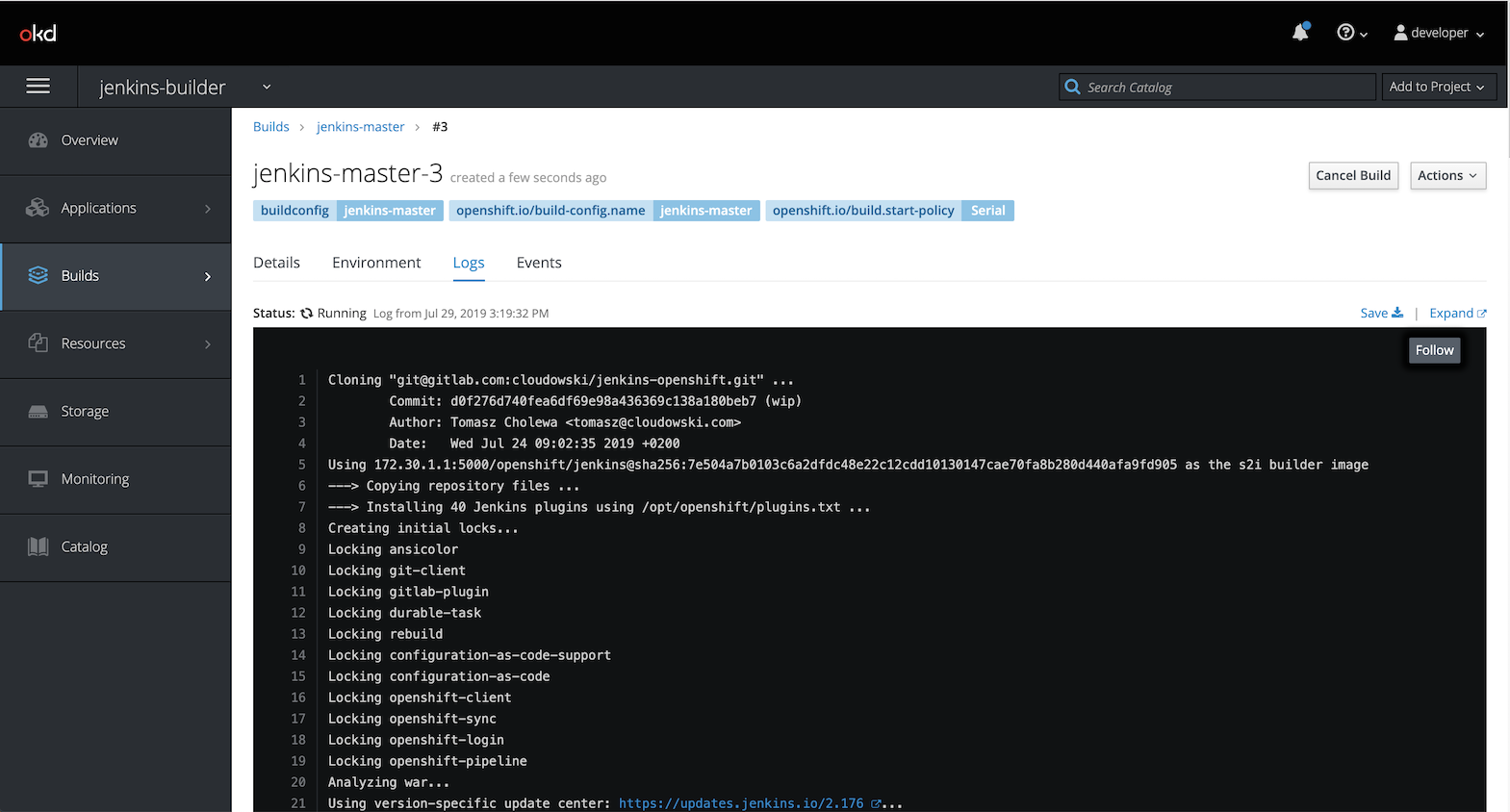Click the buildconfig label key
Image resolution: width=1510 pixels, height=812 pixels.
294,211
